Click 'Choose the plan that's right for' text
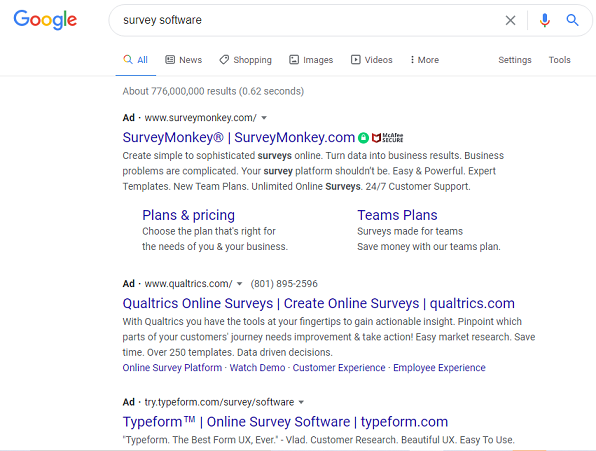Viewport: 596px width, 451px height. tap(209, 231)
